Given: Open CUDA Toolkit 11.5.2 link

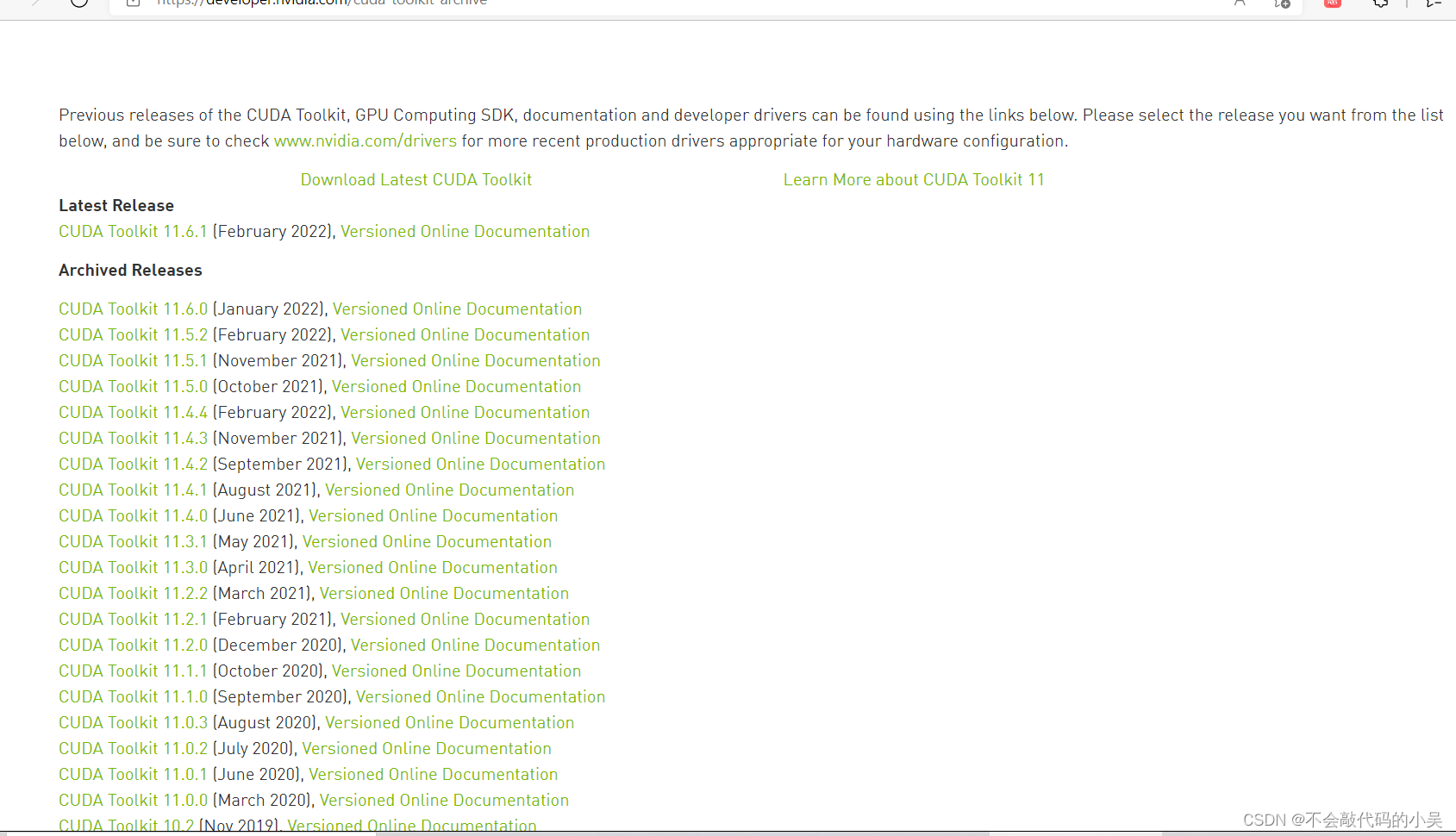Looking at the screenshot, I should tap(134, 335).
